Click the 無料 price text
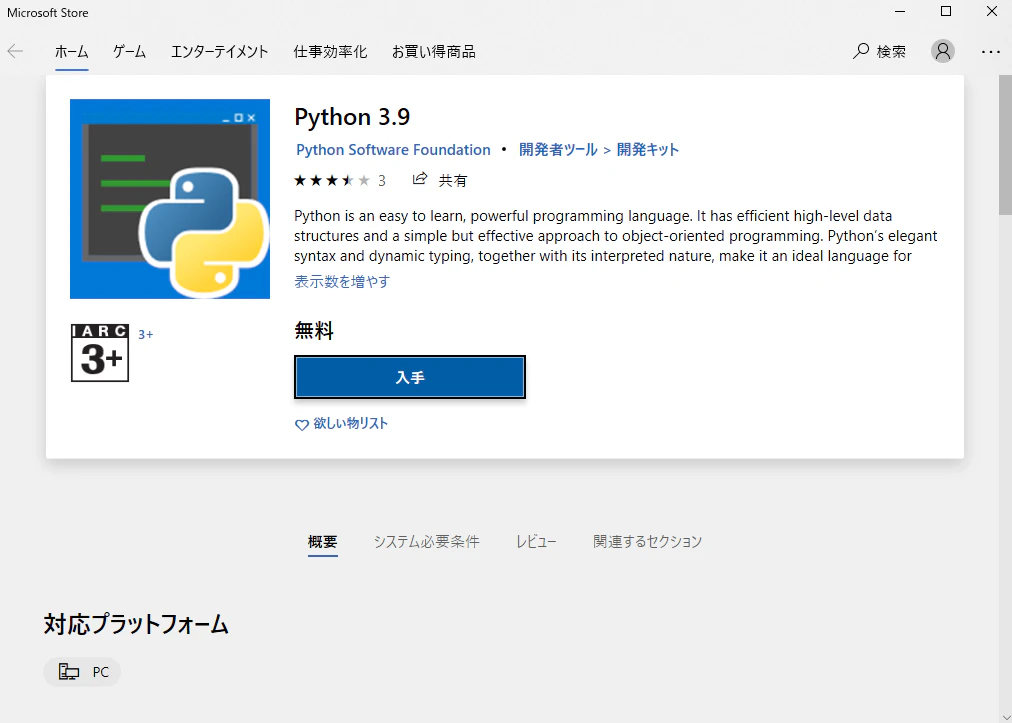The height and width of the screenshot is (723, 1012). coord(314,331)
